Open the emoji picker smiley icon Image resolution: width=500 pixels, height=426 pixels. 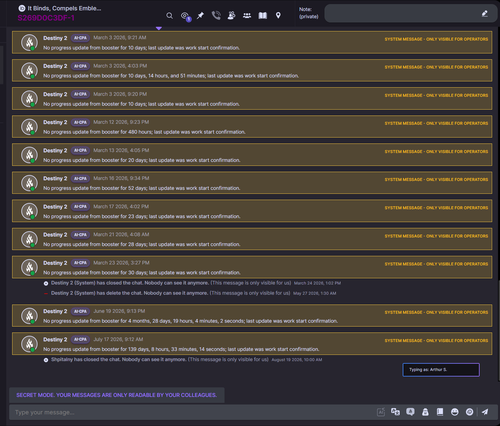455,412
